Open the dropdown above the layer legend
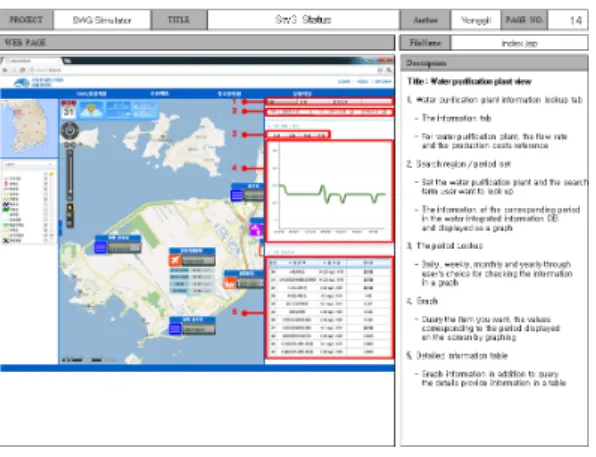This screenshot has height=457, width=596. click(29, 165)
